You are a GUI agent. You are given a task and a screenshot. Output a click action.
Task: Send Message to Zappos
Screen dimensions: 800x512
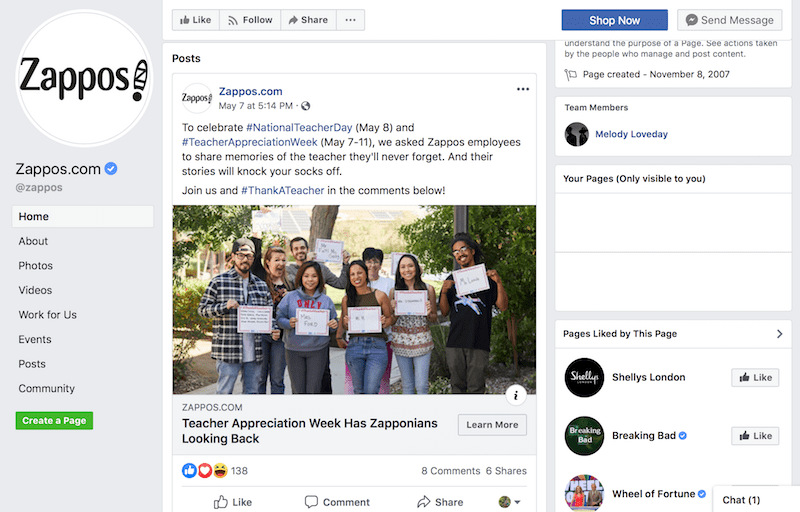click(730, 20)
